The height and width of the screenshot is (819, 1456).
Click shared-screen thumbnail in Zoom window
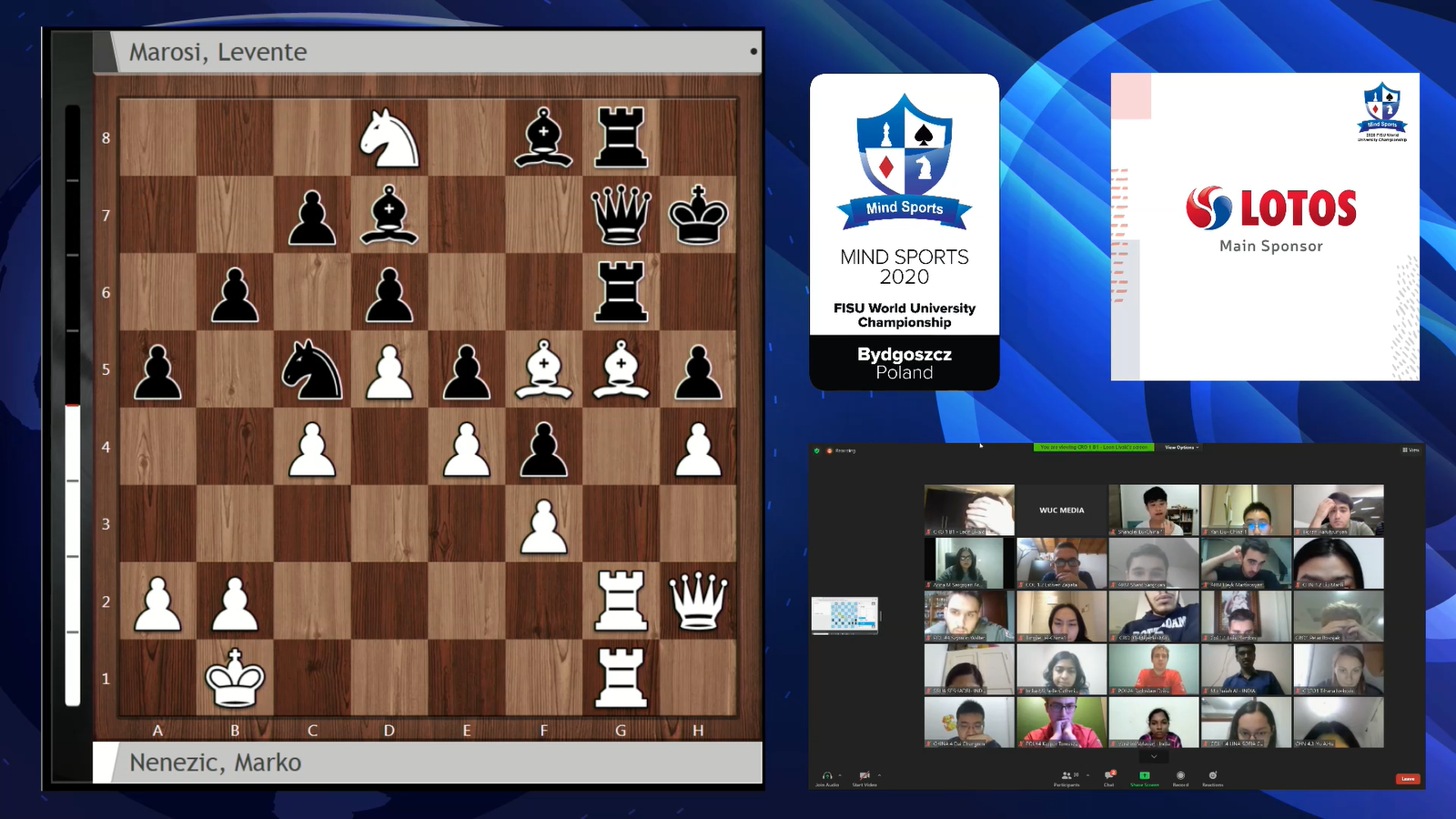[844, 614]
